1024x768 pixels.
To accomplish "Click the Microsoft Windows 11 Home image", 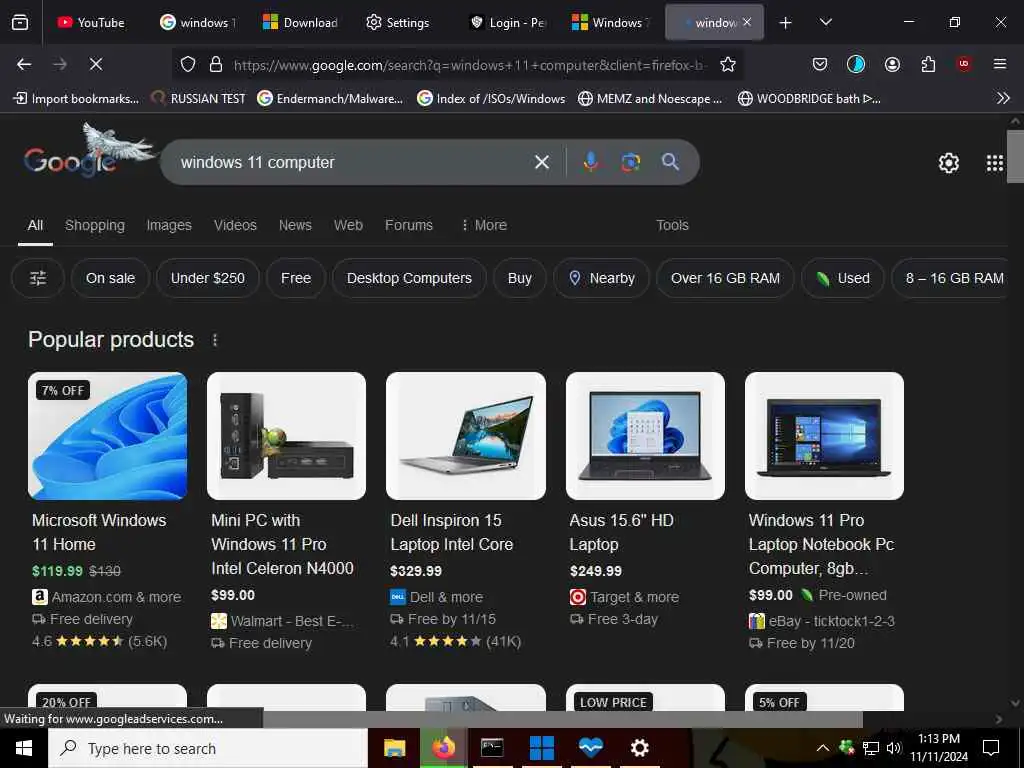I will click(108, 436).
